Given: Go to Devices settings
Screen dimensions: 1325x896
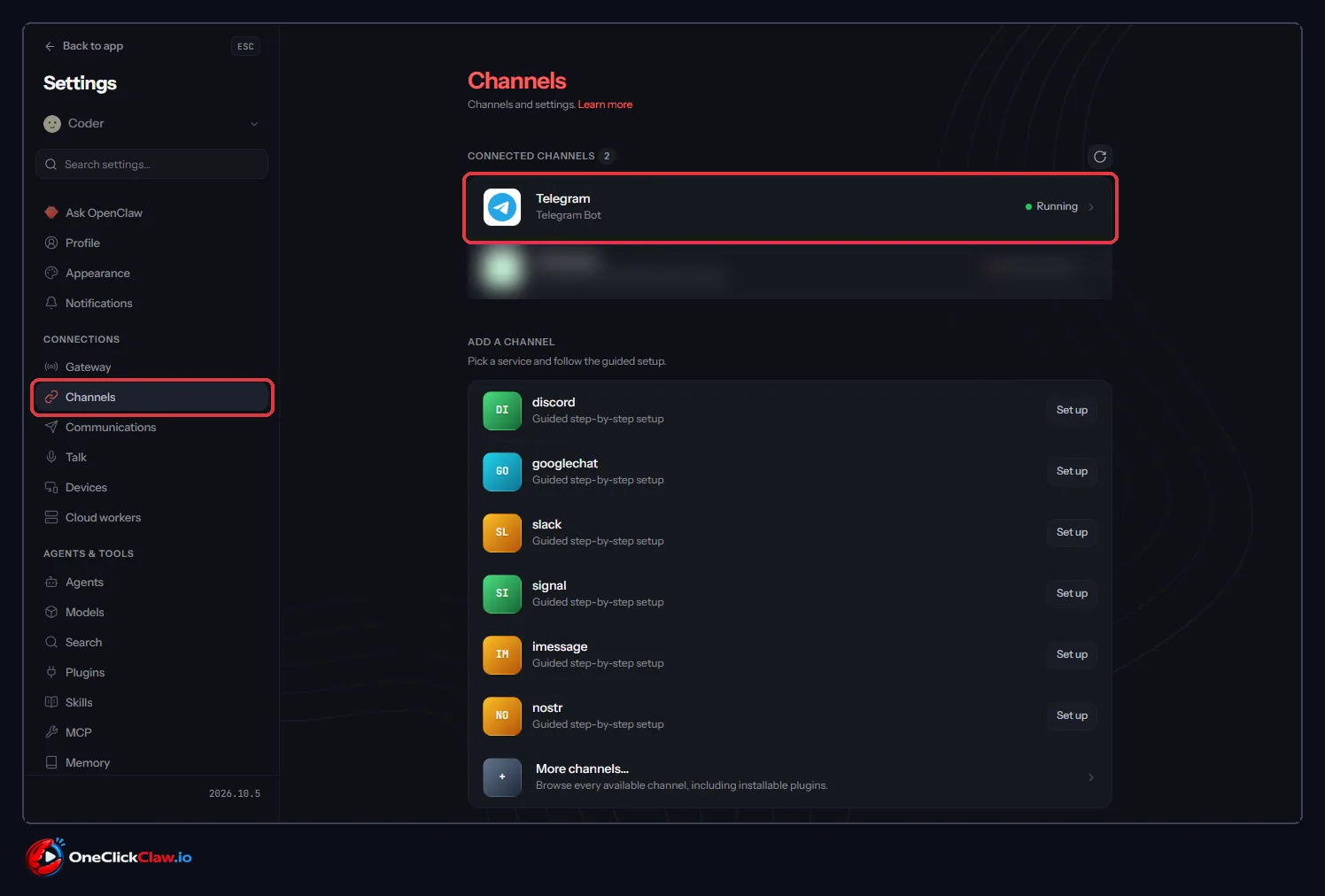Looking at the screenshot, I should pyautogui.click(x=151, y=487).
